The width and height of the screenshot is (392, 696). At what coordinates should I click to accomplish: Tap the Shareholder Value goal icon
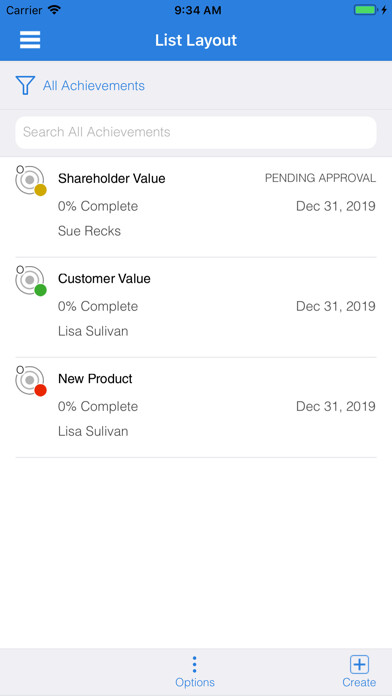30,180
